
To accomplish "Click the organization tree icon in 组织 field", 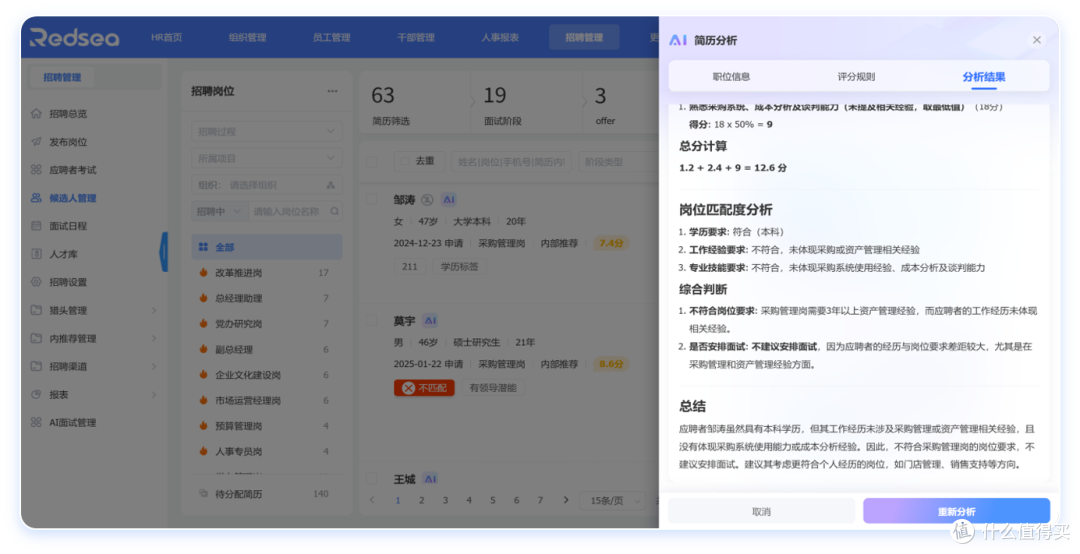I will tap(331, 185).
